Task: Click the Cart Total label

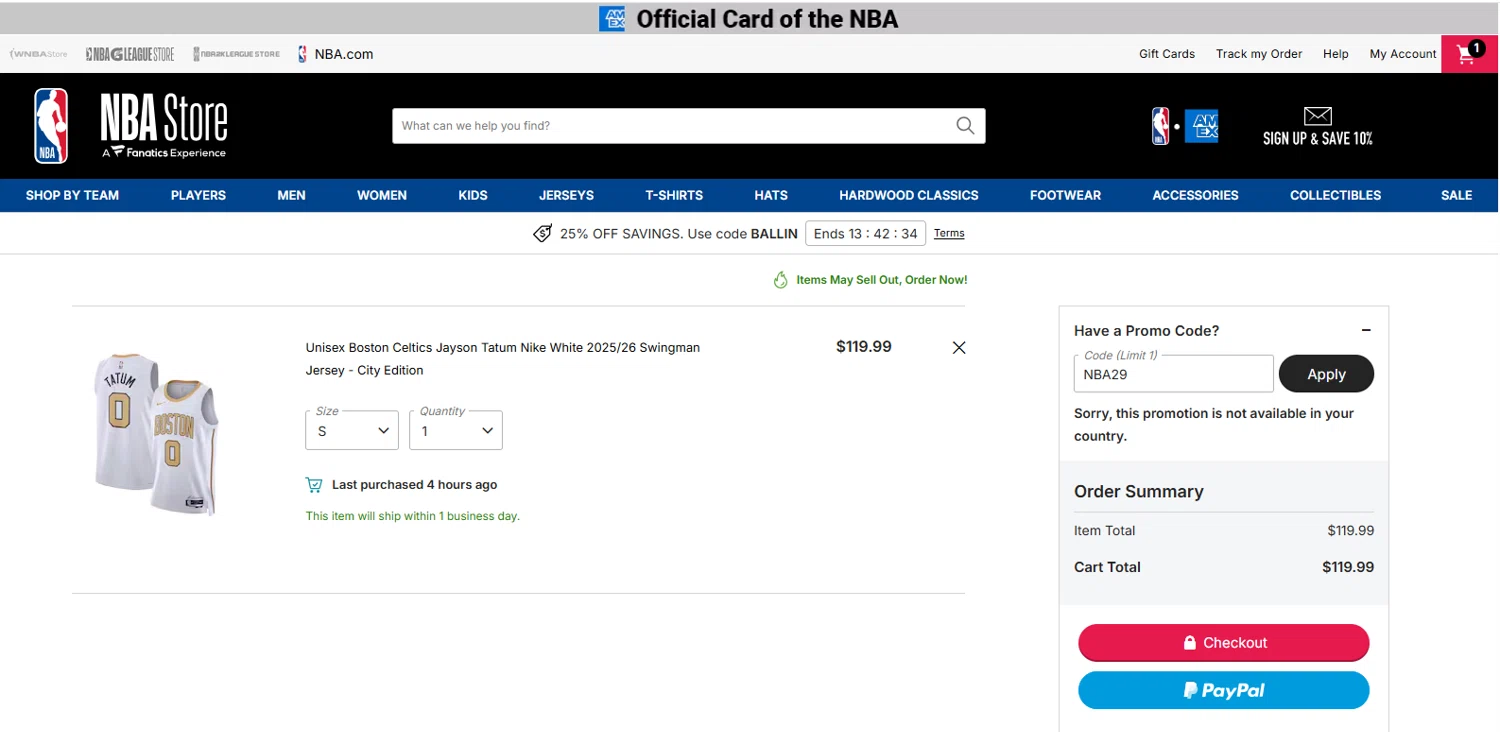Action: (x=1107, y=567)
